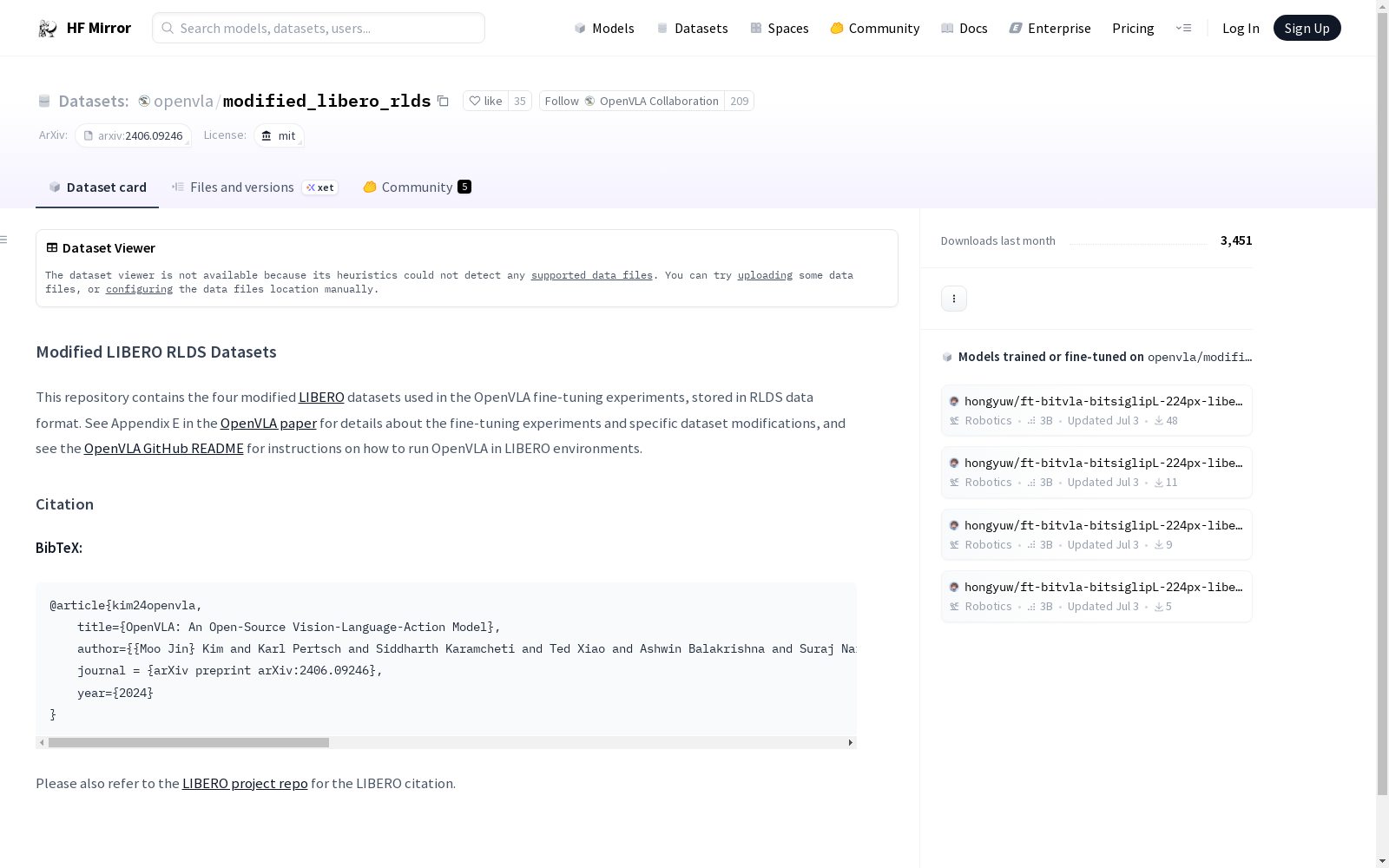Click the Sign Up button
Screen dimensions: 1389x868
point(1307,28)
